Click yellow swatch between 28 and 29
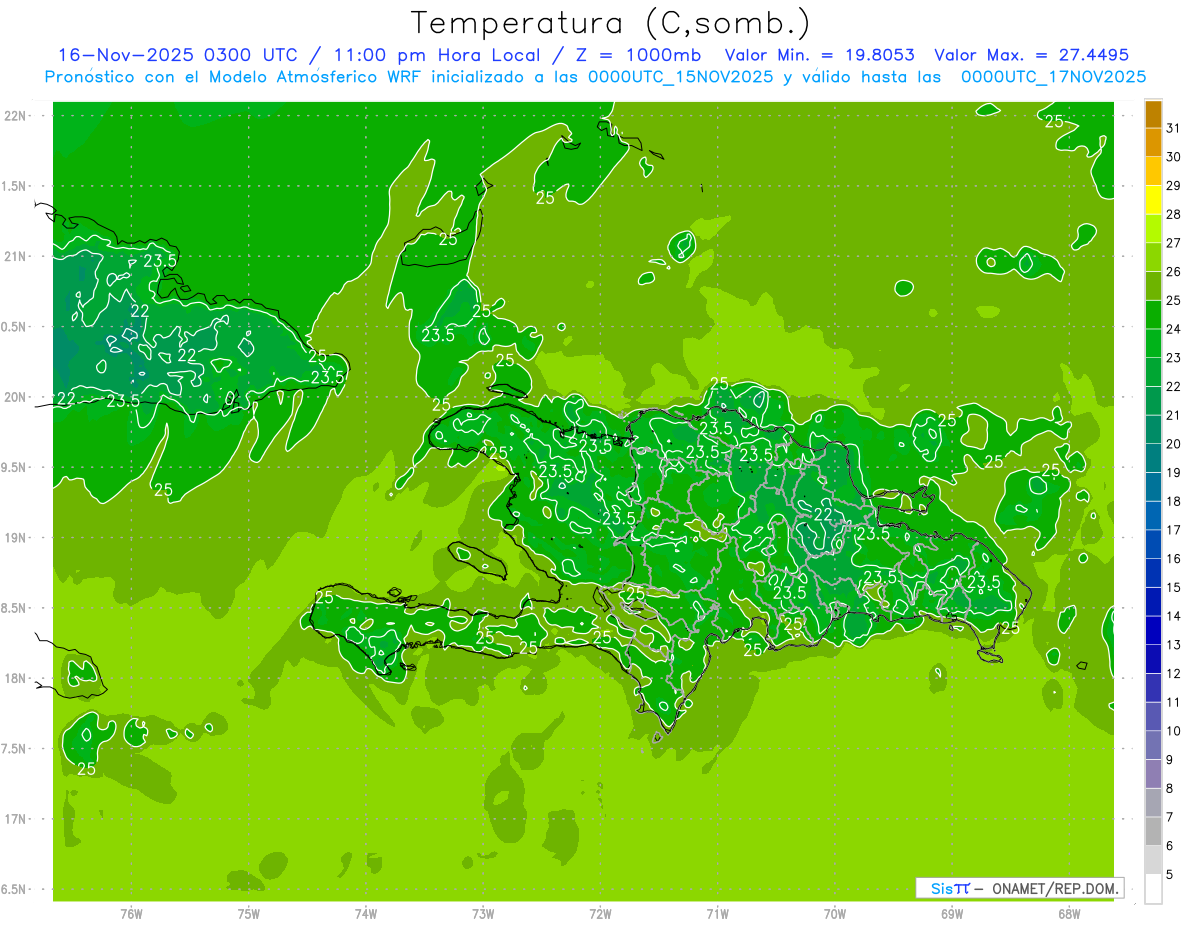Image resolution: width=1200 pixels, height=927 pixels. (x=1153, y=200)
